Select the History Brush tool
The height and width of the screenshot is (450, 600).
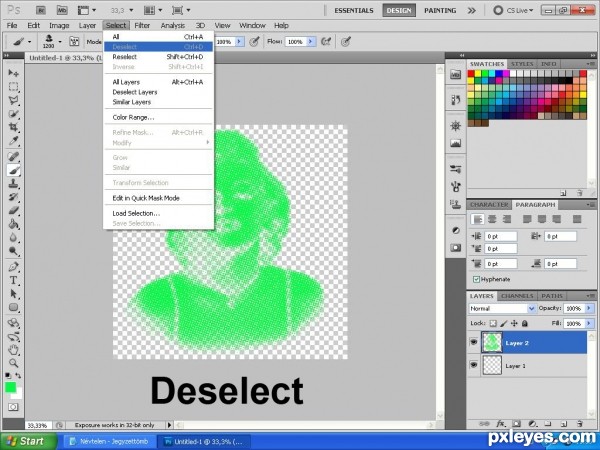point(13,197)
